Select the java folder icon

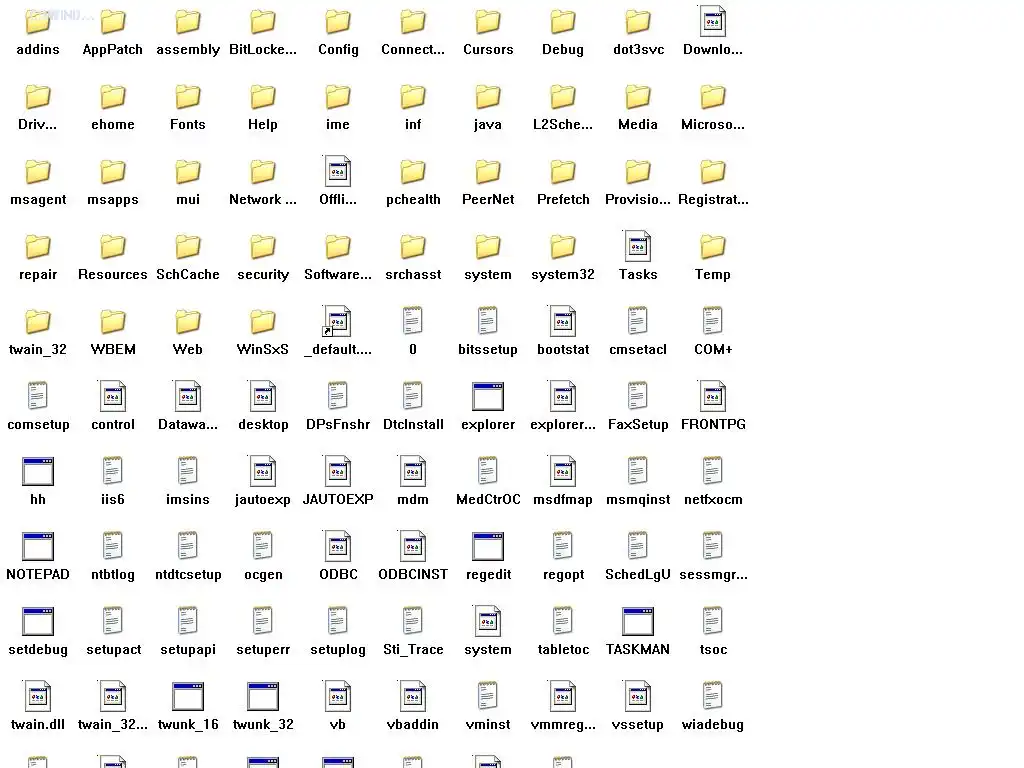pos(488,97)
